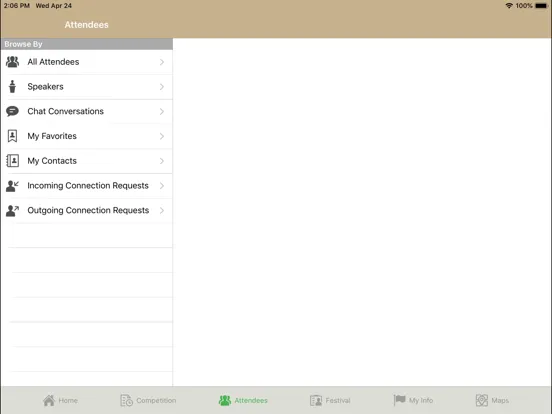
Task: Switch to the Competition tab label
Action: [156, 400]
